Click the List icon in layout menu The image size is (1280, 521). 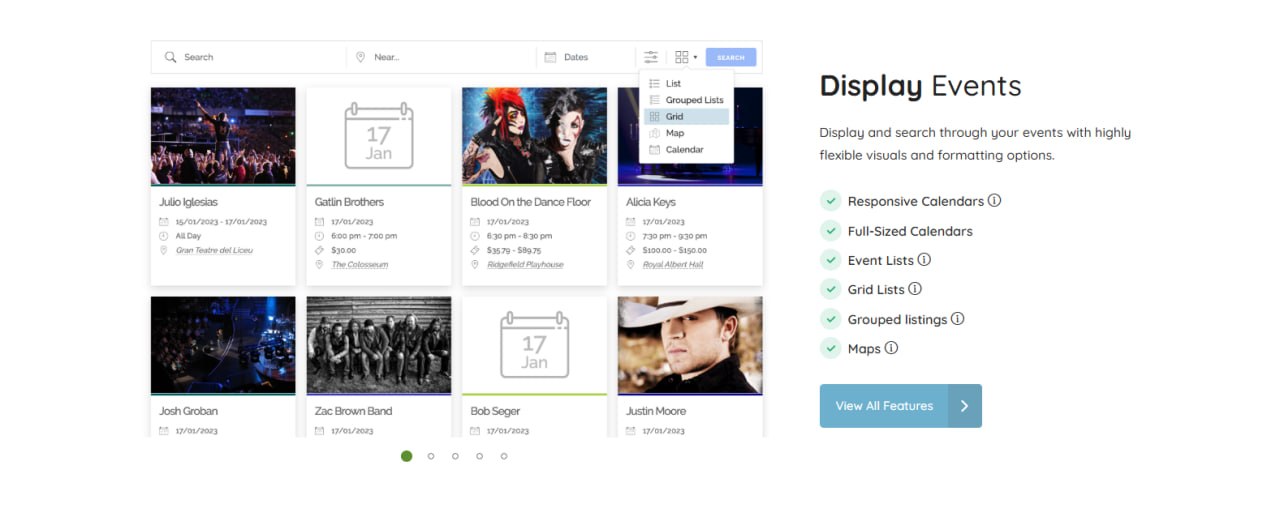point(654,84)
